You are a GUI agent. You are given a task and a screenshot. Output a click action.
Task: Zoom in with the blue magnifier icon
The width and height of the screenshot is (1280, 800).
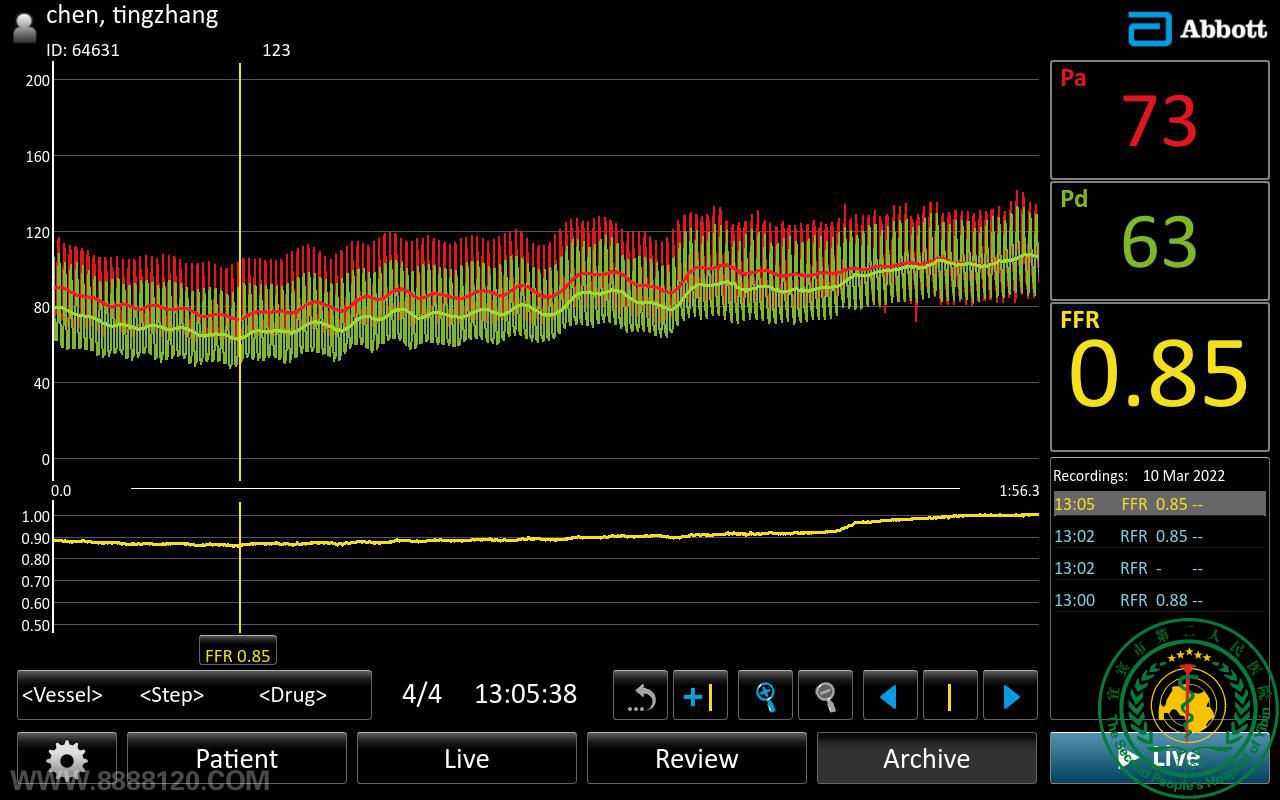(765, 695)
